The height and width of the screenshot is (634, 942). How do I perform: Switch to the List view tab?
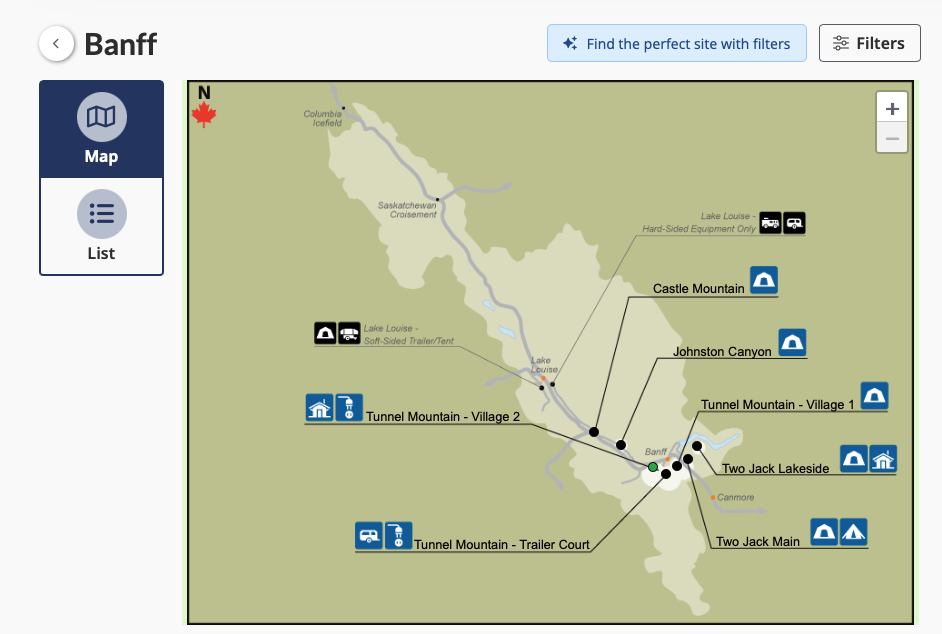(x=101, y=227)
